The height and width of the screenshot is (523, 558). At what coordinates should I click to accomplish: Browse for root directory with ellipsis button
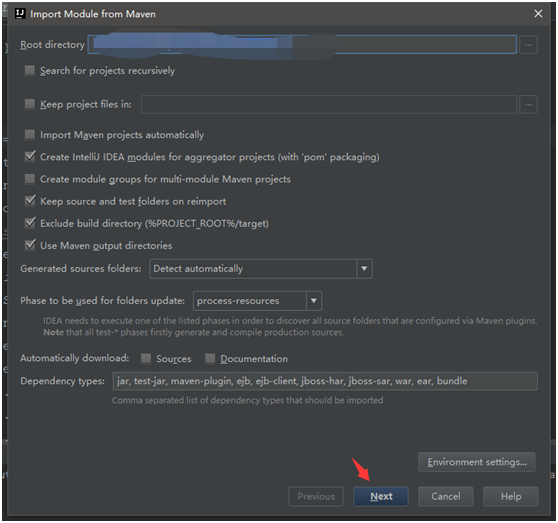(x=528, y=45)
